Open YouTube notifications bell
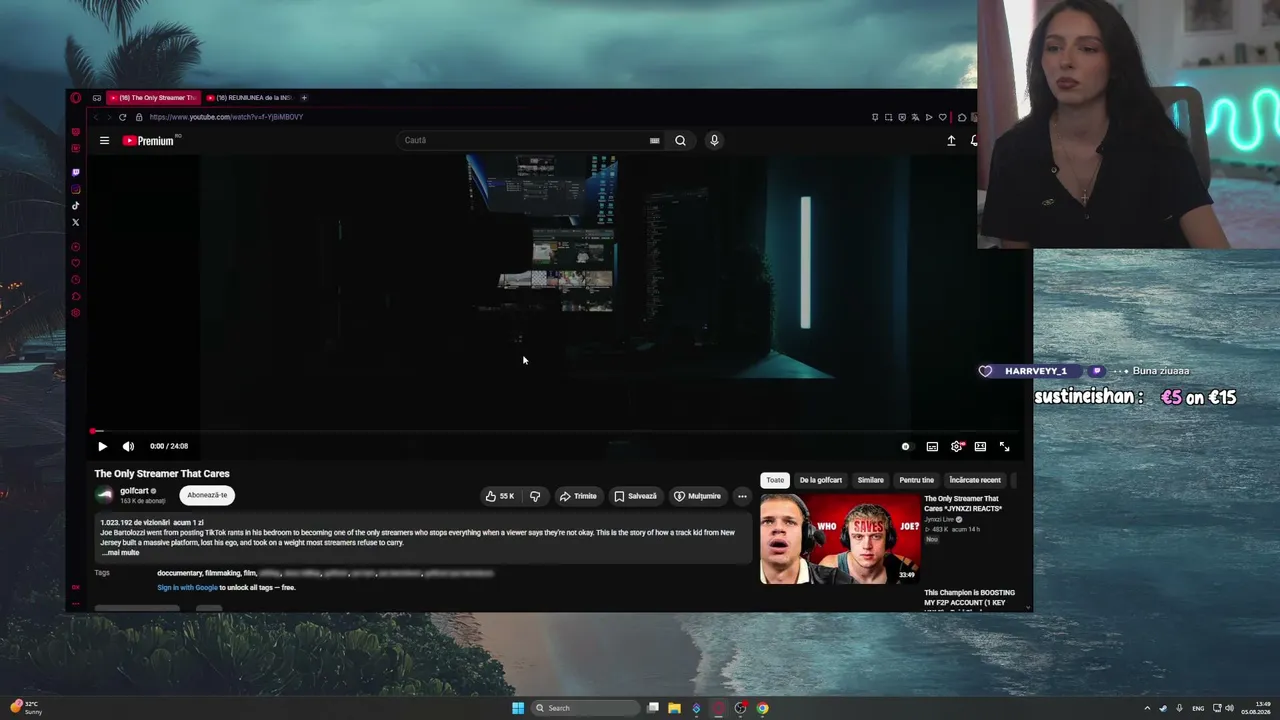Image resolution: width=1280 pixels, height=720 pixels. click(974, 141)
